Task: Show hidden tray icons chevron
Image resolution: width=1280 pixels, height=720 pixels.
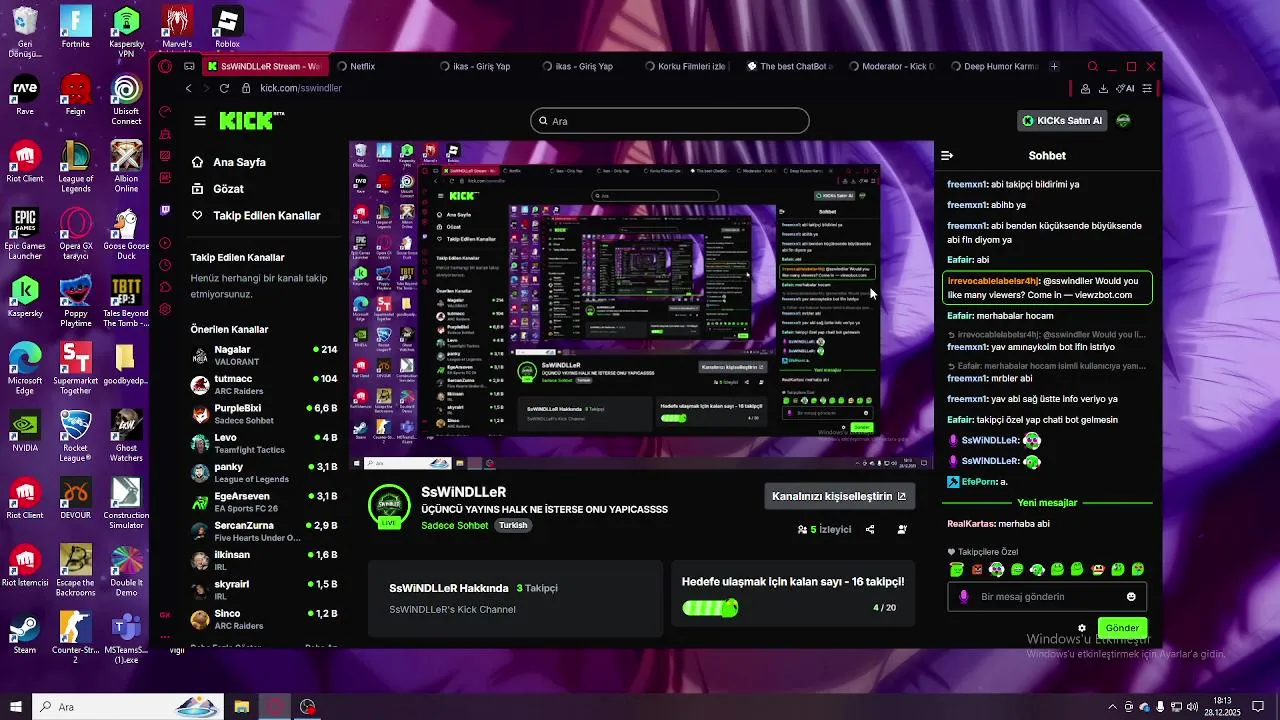Action: click(1113, 707)
